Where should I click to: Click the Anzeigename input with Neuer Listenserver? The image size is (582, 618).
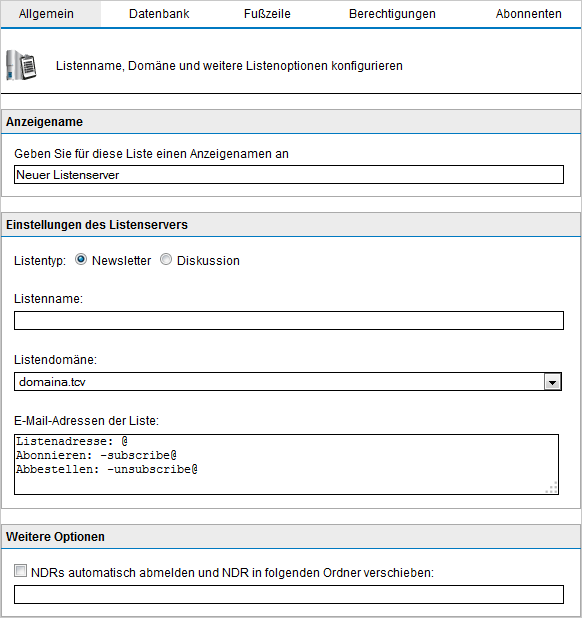click(x=289, y=175)
